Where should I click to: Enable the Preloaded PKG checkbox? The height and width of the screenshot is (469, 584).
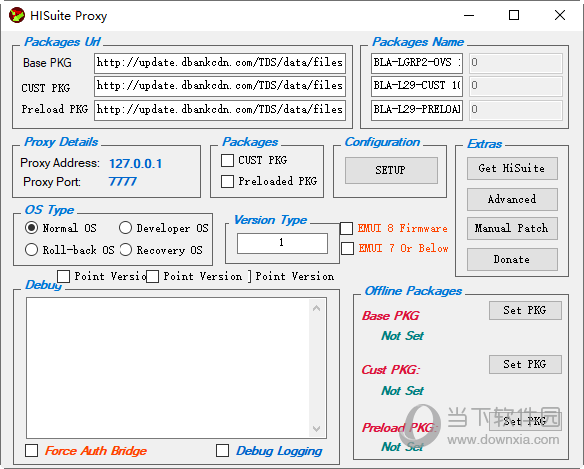[227, 181]
